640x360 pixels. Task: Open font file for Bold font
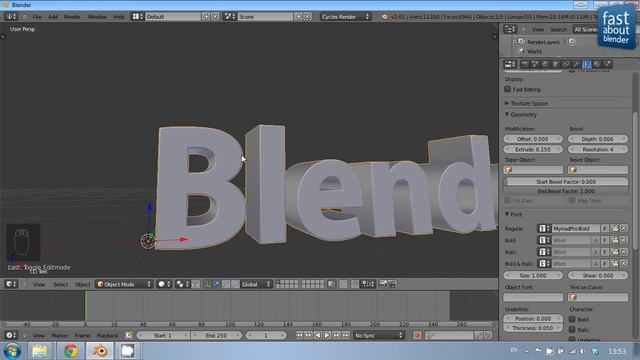coord(615,240)
